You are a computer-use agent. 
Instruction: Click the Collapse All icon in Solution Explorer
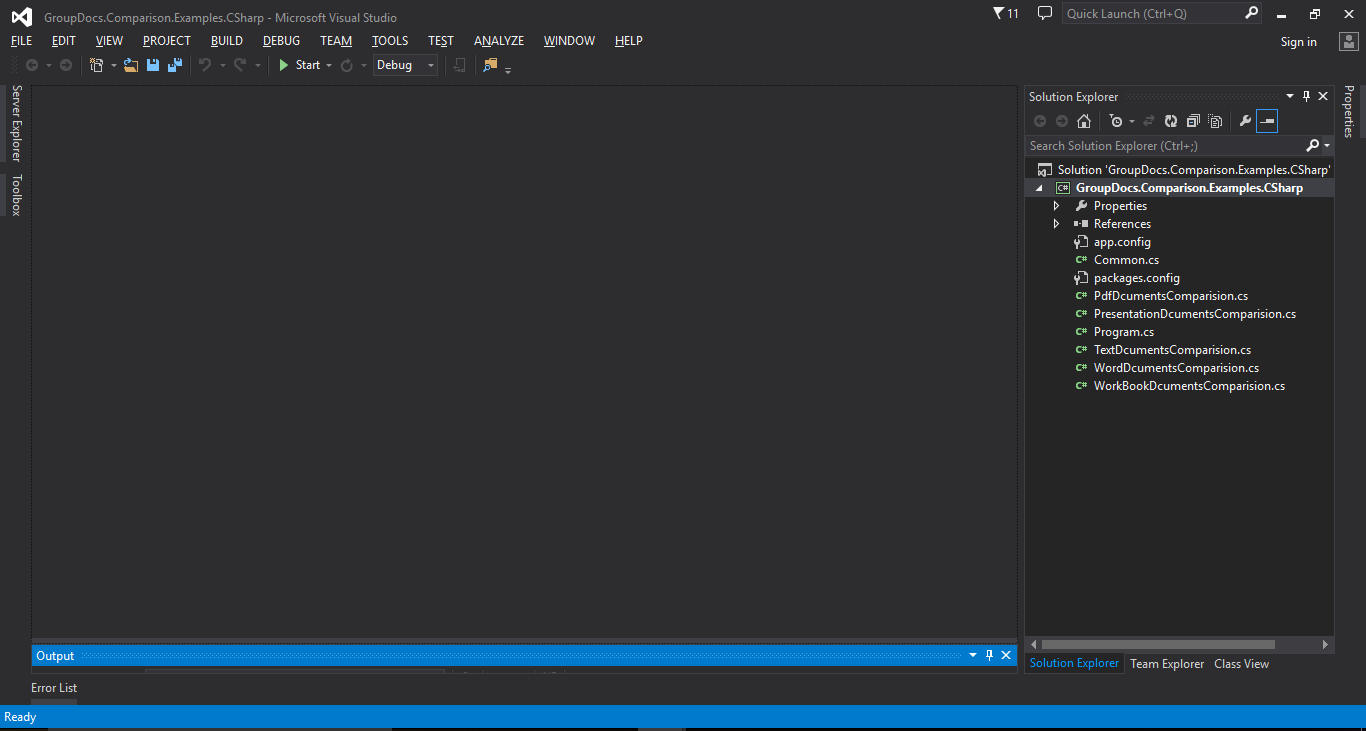tap(1193, 121)
